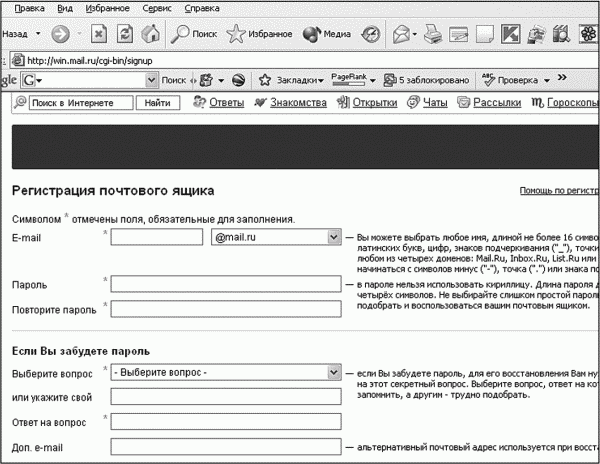
Task: Open the Медиа toolbar button
Action: click(x=326, y=34)
